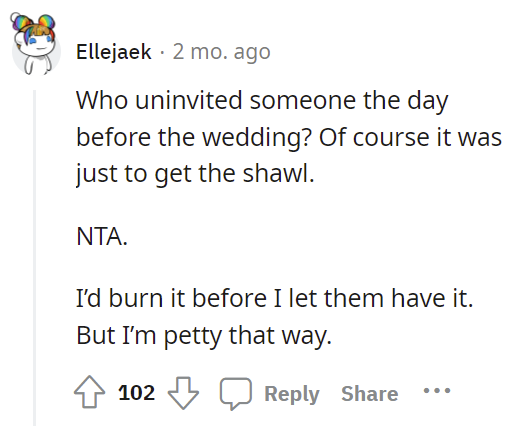Click the line "just to get the shawl."
This screenshot has width=518, height=426.
click(x=195, y=174)
